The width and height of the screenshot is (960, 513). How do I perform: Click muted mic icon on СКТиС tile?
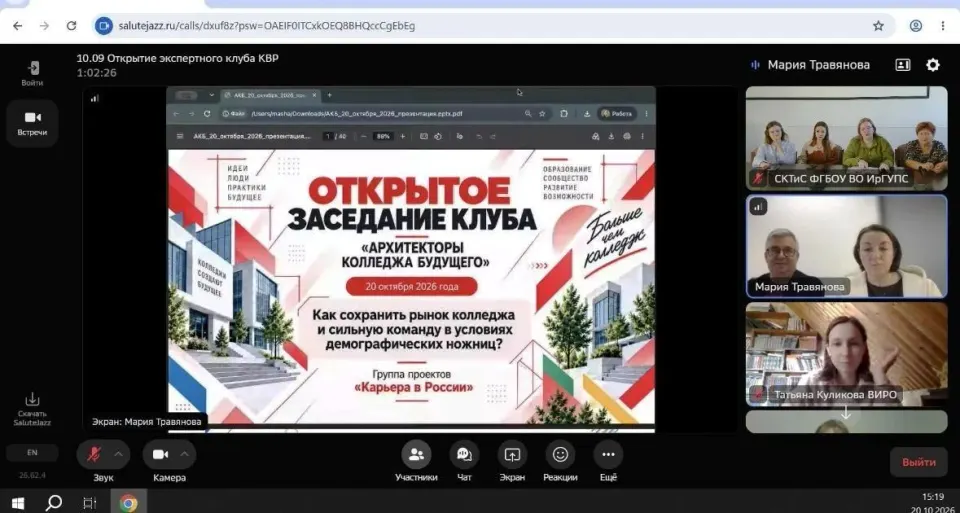tap(758, 179)
